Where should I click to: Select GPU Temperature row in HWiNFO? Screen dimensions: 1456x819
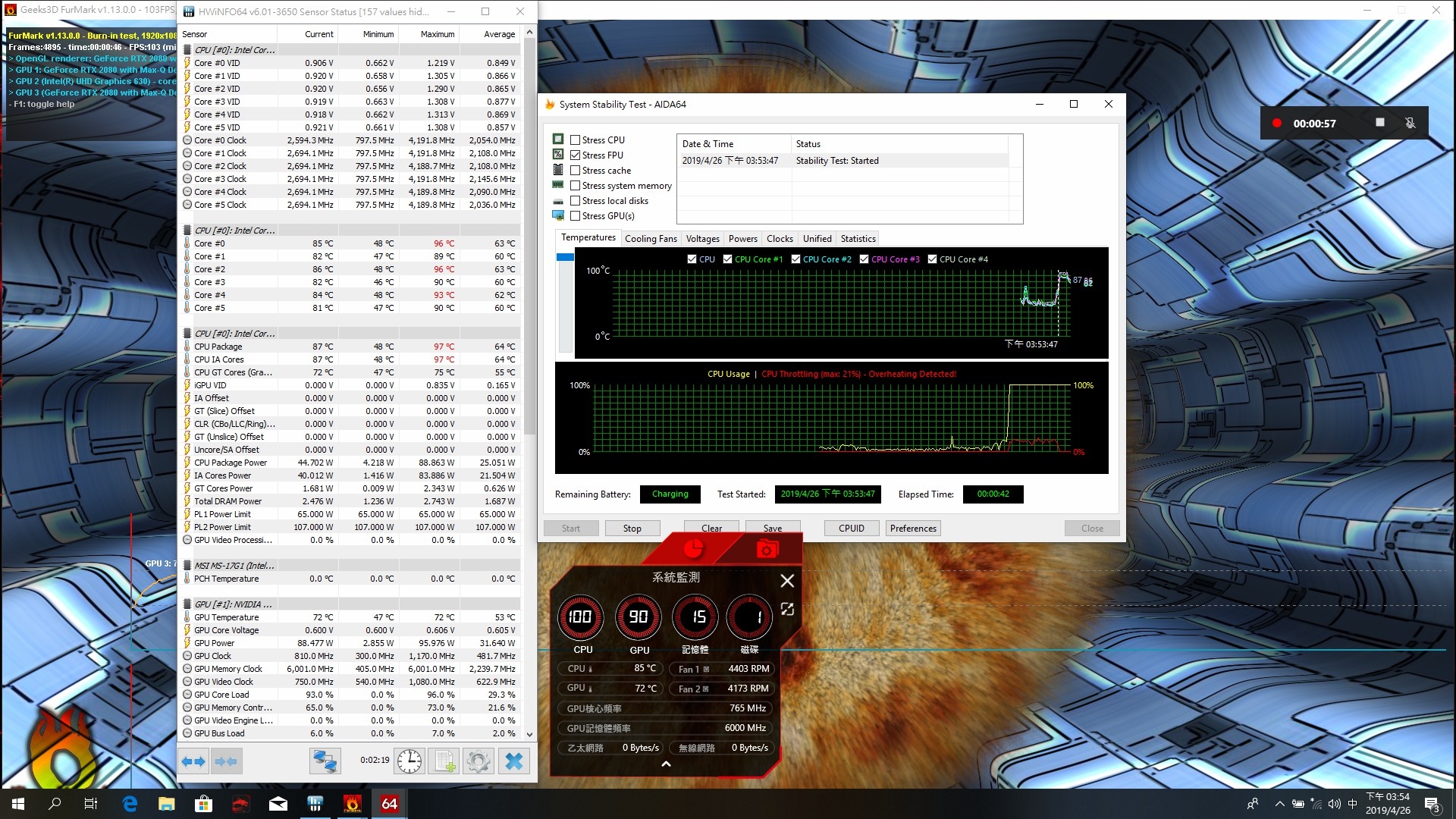click(x=350, y=617)
